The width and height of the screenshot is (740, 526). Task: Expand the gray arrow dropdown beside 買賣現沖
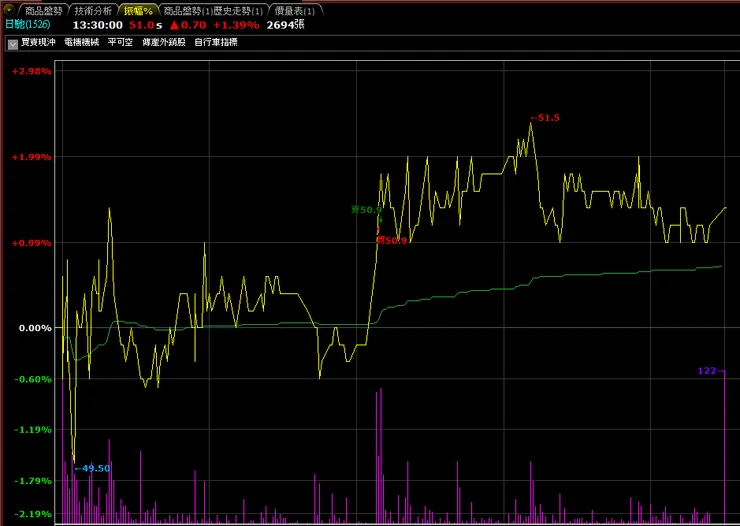click(13, 44)
